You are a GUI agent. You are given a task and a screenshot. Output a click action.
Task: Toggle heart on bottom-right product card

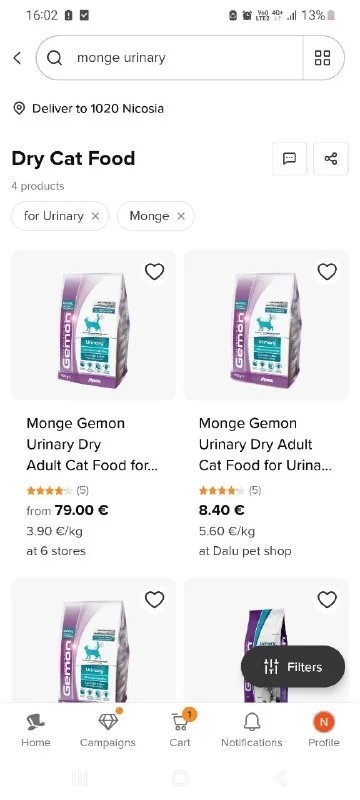327,599
